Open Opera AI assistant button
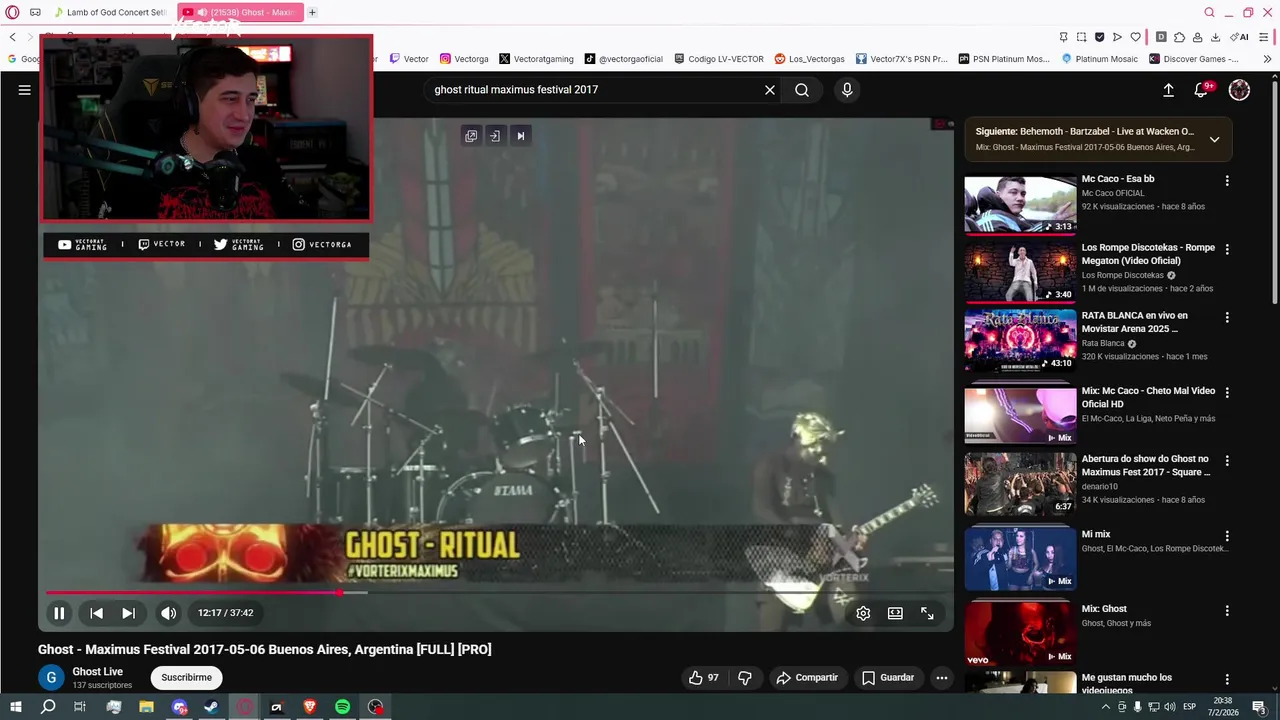The image size is (1280, 720). [x=1239, y=37]
